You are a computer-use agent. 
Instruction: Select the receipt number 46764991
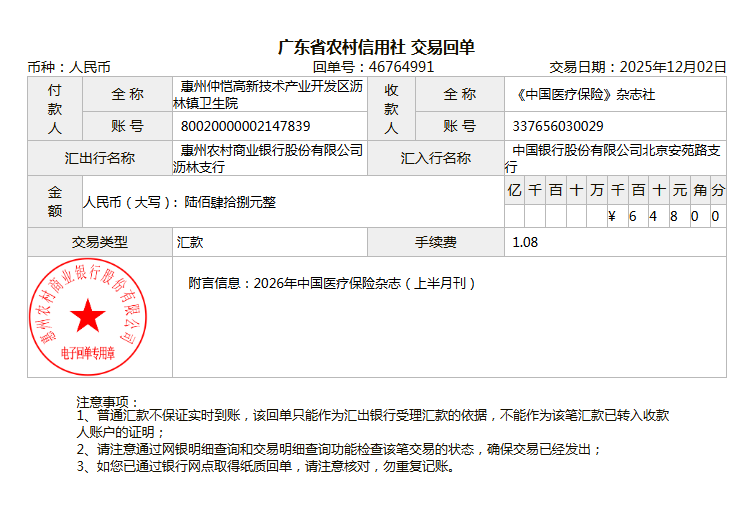click(x=401, y=67)
